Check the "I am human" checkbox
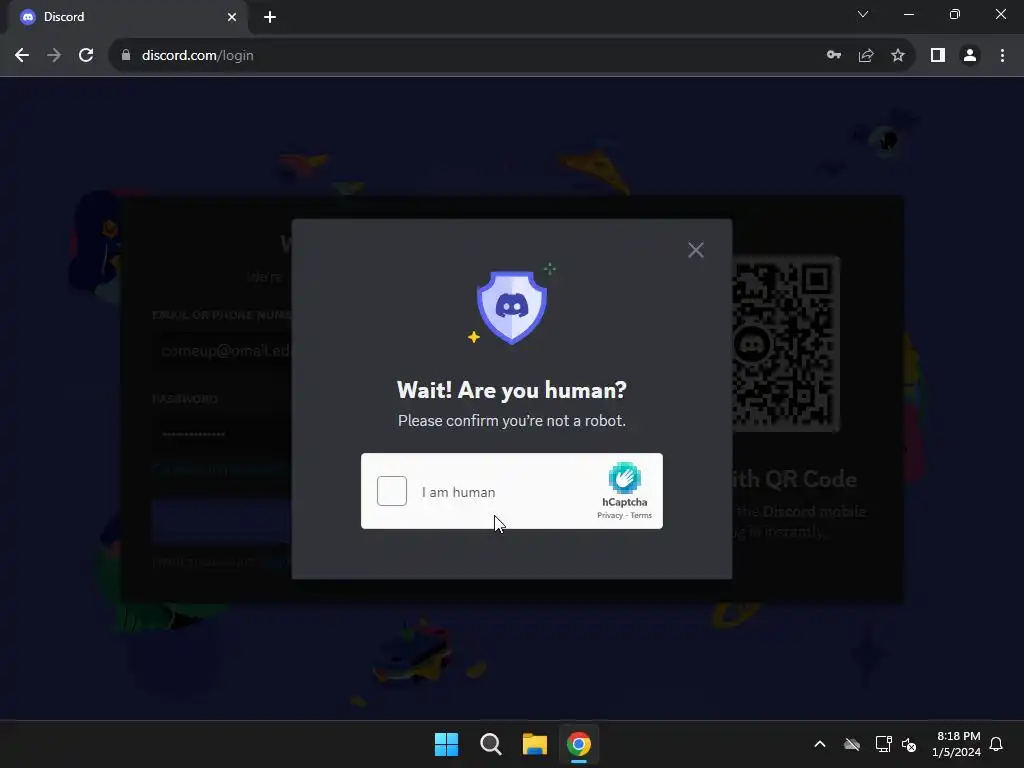Screen dimensions: 1024x768 (392, 491)
